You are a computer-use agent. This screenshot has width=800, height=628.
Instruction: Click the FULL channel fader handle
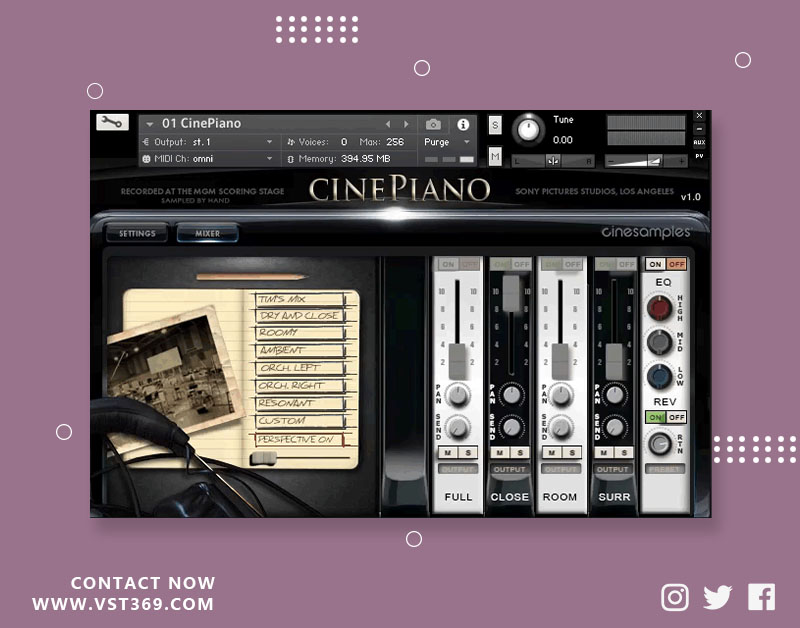tap(458, 361)
